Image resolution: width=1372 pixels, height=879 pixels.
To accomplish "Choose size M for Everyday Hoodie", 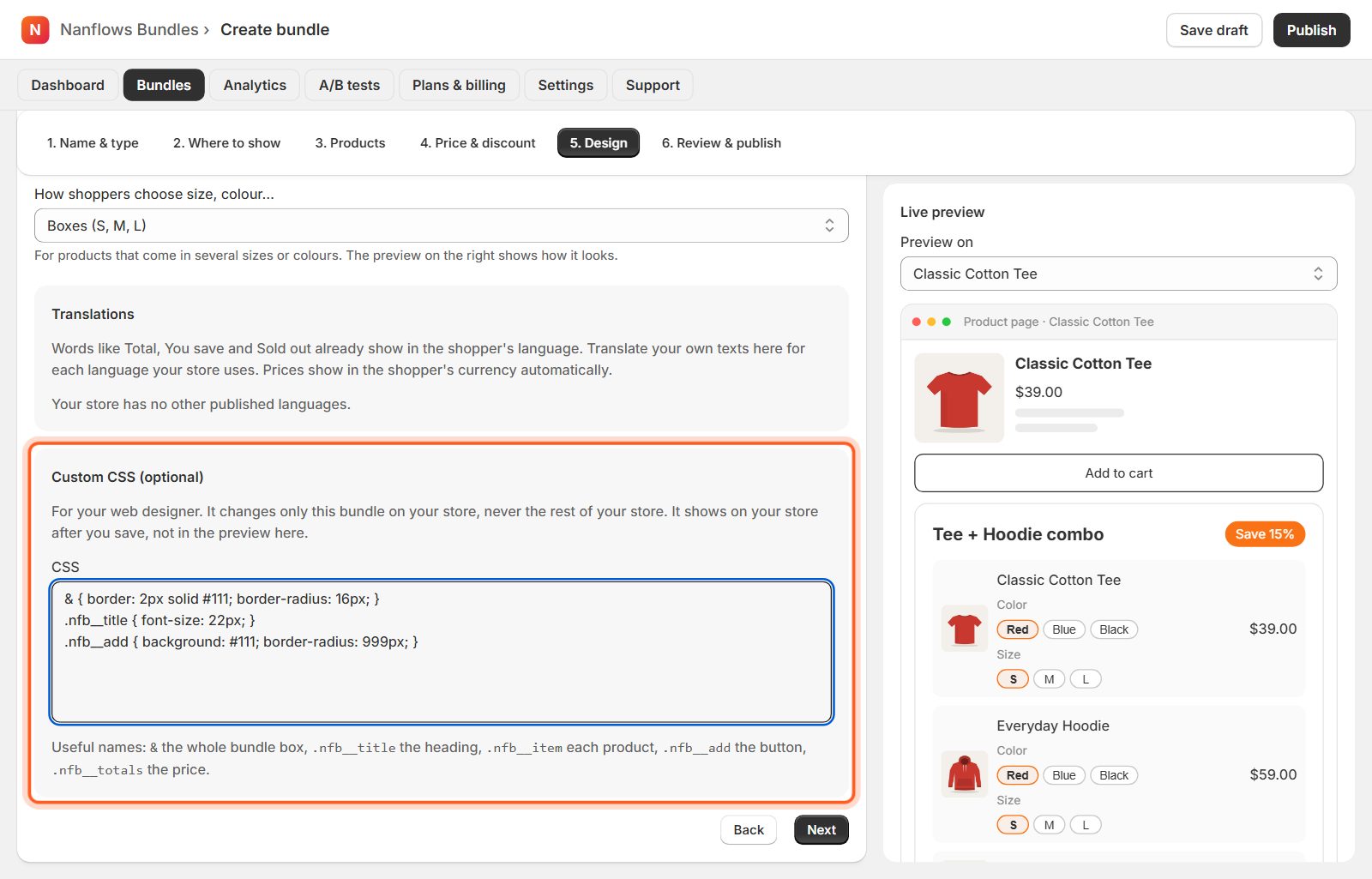I will [1050, 825].
